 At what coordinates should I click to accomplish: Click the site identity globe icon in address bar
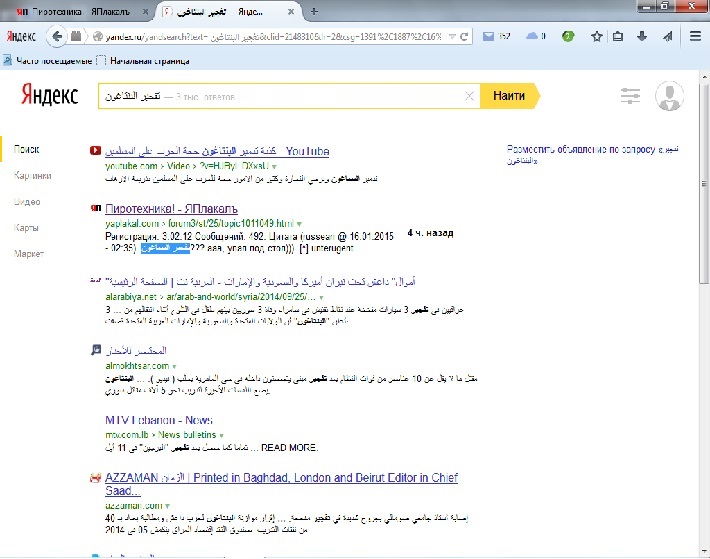coord(97,36)
